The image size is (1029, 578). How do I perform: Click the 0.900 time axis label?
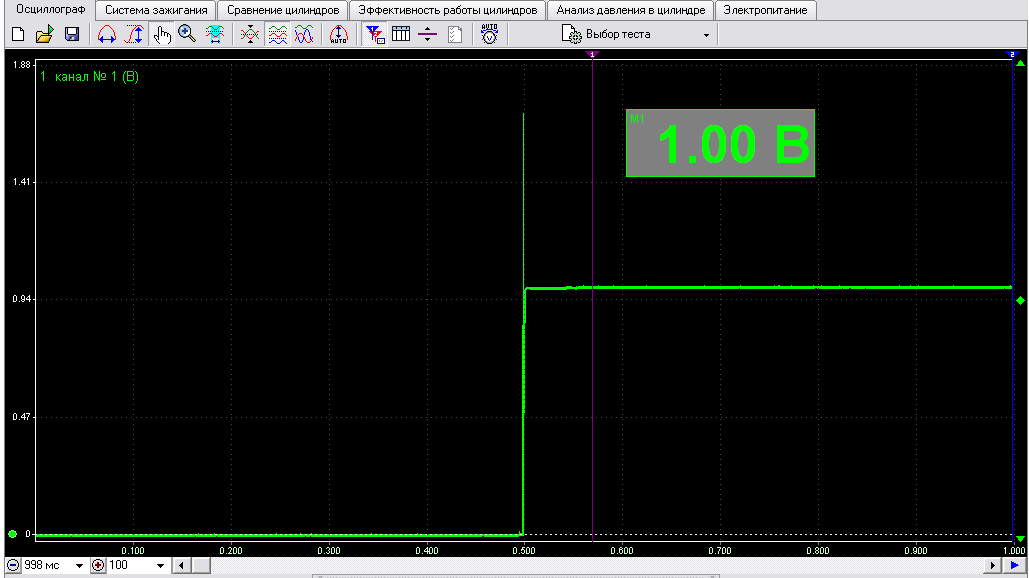pyautogui.click(x=915, y=550)
